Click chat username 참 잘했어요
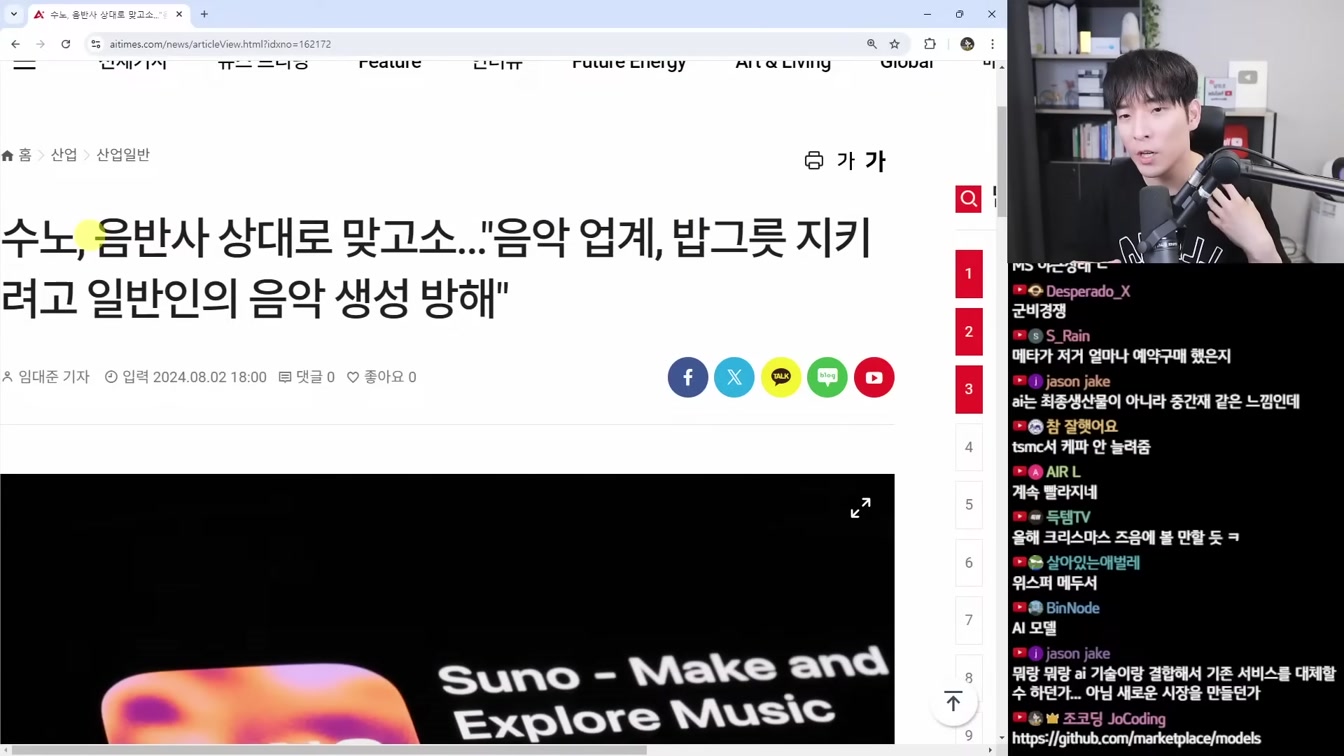Viewport: 1344px width, 756px height. coord(1082,426)
